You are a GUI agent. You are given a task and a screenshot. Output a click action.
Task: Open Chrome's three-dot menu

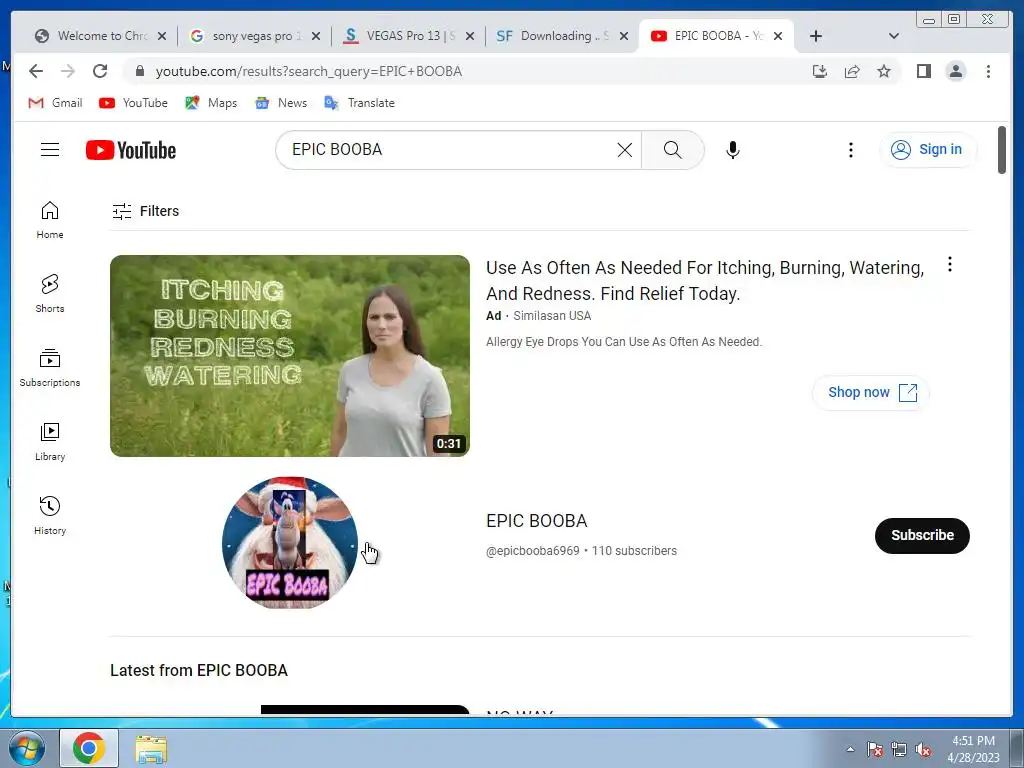coord(988,71)
